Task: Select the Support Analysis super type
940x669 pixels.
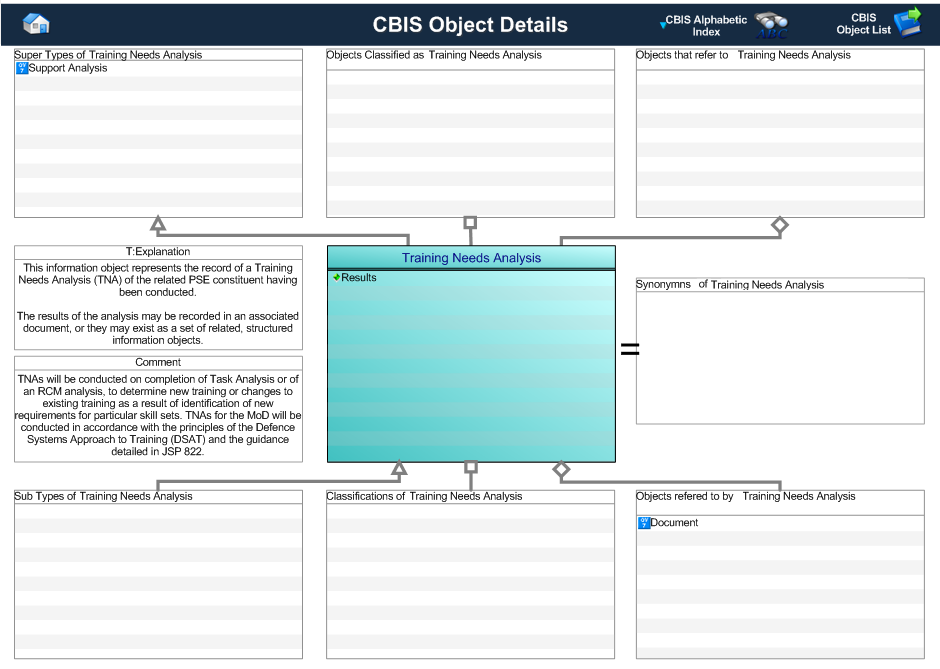Action: tap(68, 68)
